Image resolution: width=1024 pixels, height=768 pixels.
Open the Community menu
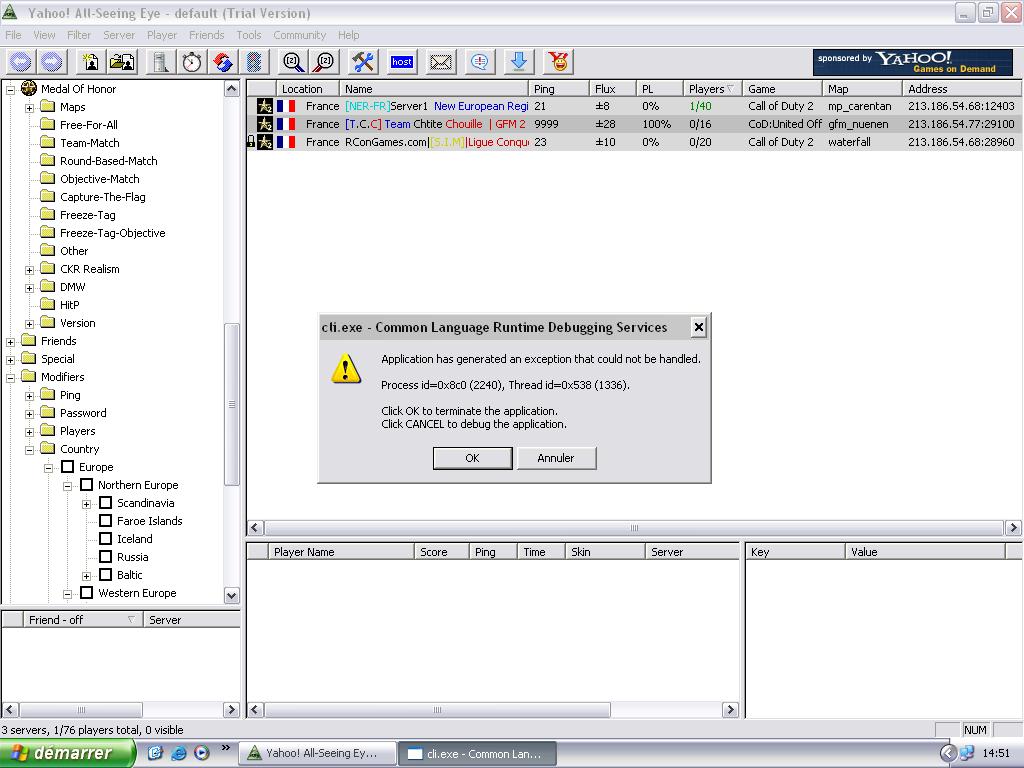(x=300, y=35)
